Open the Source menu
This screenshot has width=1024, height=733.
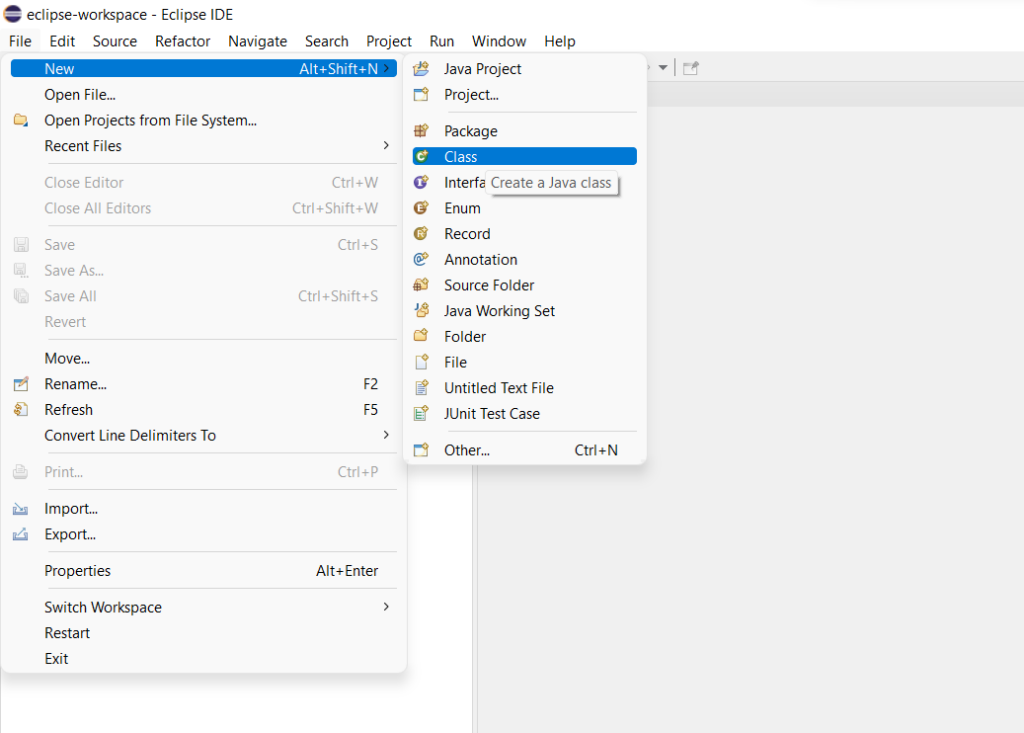click(114, 41)
